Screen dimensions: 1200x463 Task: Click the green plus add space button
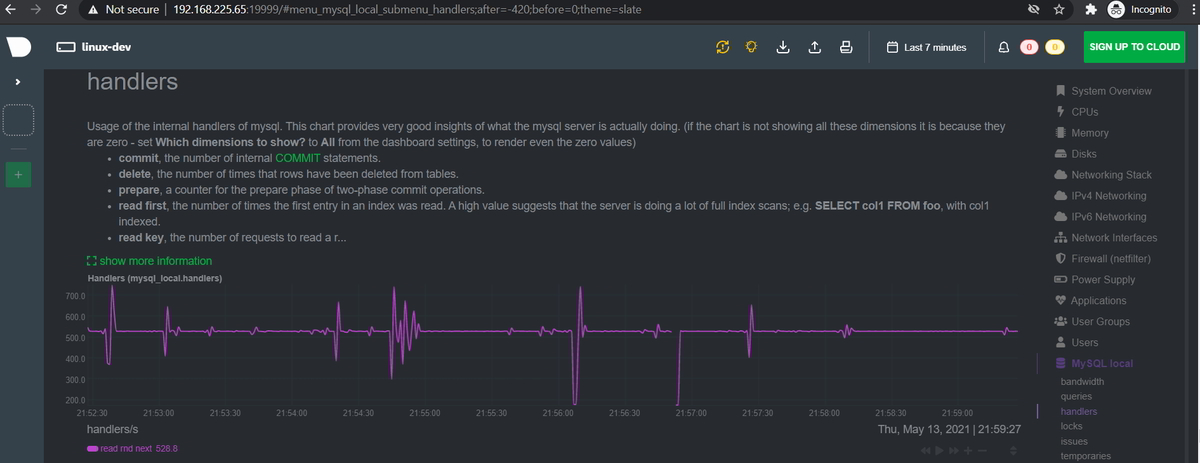19,175
